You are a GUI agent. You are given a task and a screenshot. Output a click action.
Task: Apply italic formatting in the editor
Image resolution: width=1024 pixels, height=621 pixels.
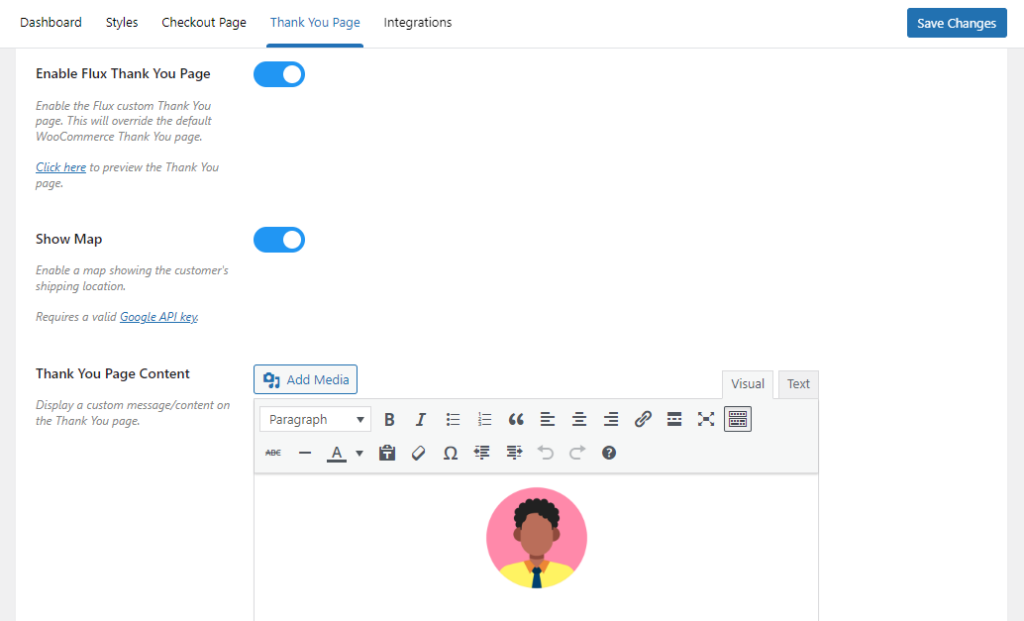421,419
